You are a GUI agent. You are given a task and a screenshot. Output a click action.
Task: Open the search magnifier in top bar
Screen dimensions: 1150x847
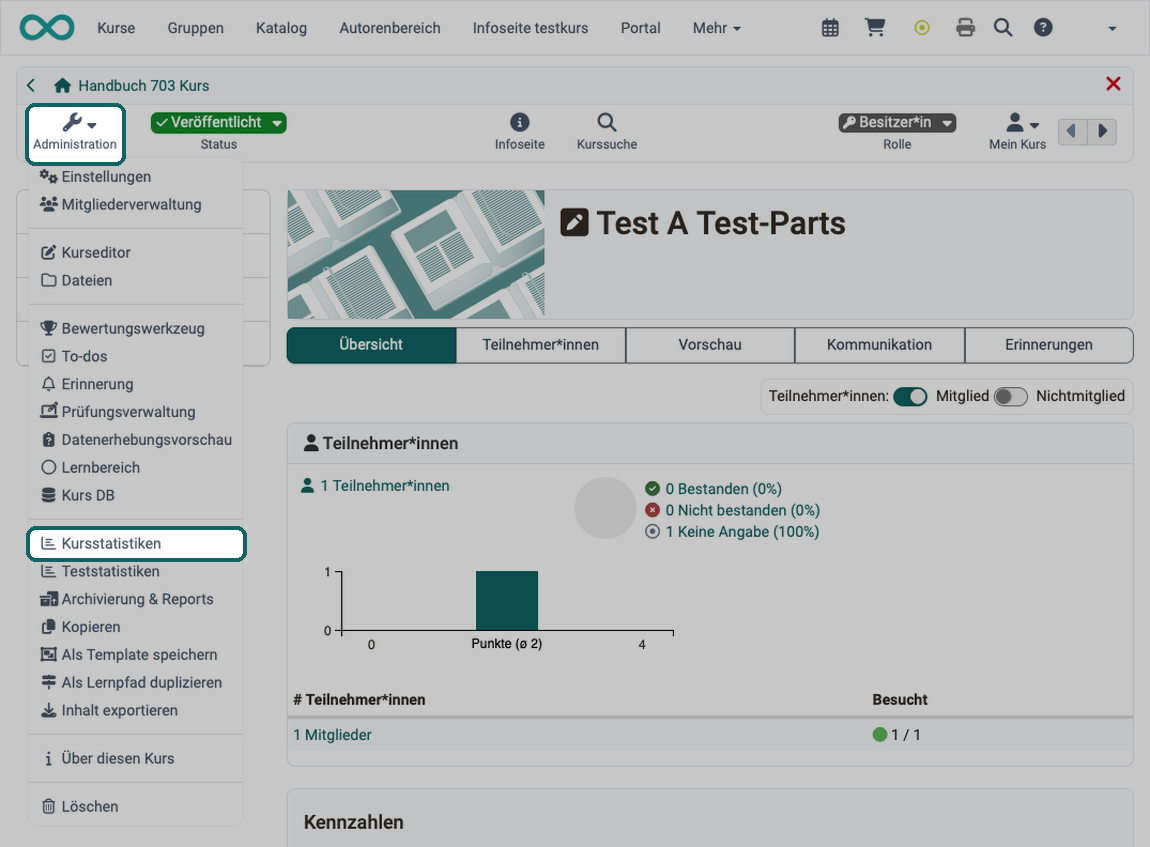(x=1003, y=28)
